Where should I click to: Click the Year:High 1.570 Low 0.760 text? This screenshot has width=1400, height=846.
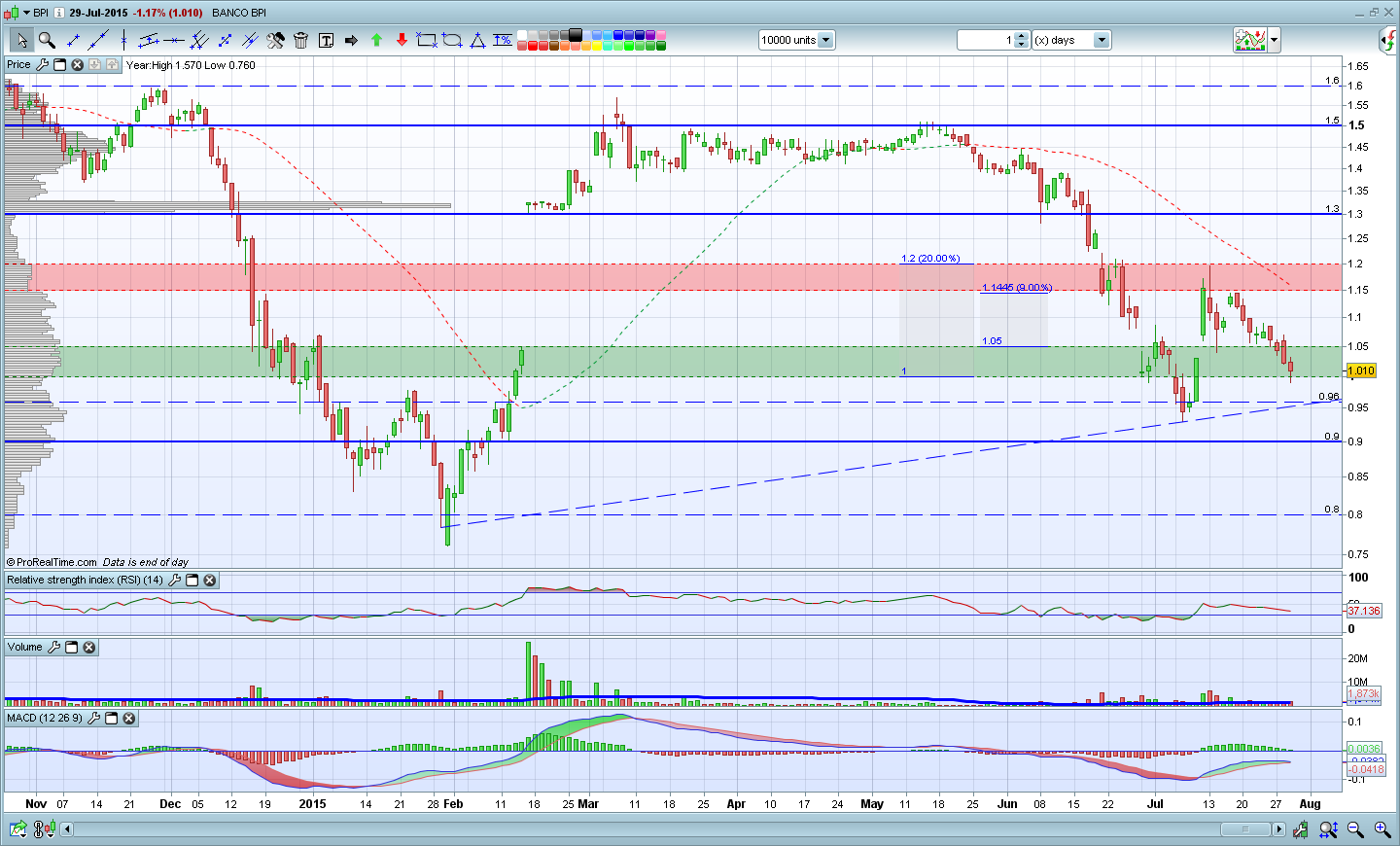[191, 65]
